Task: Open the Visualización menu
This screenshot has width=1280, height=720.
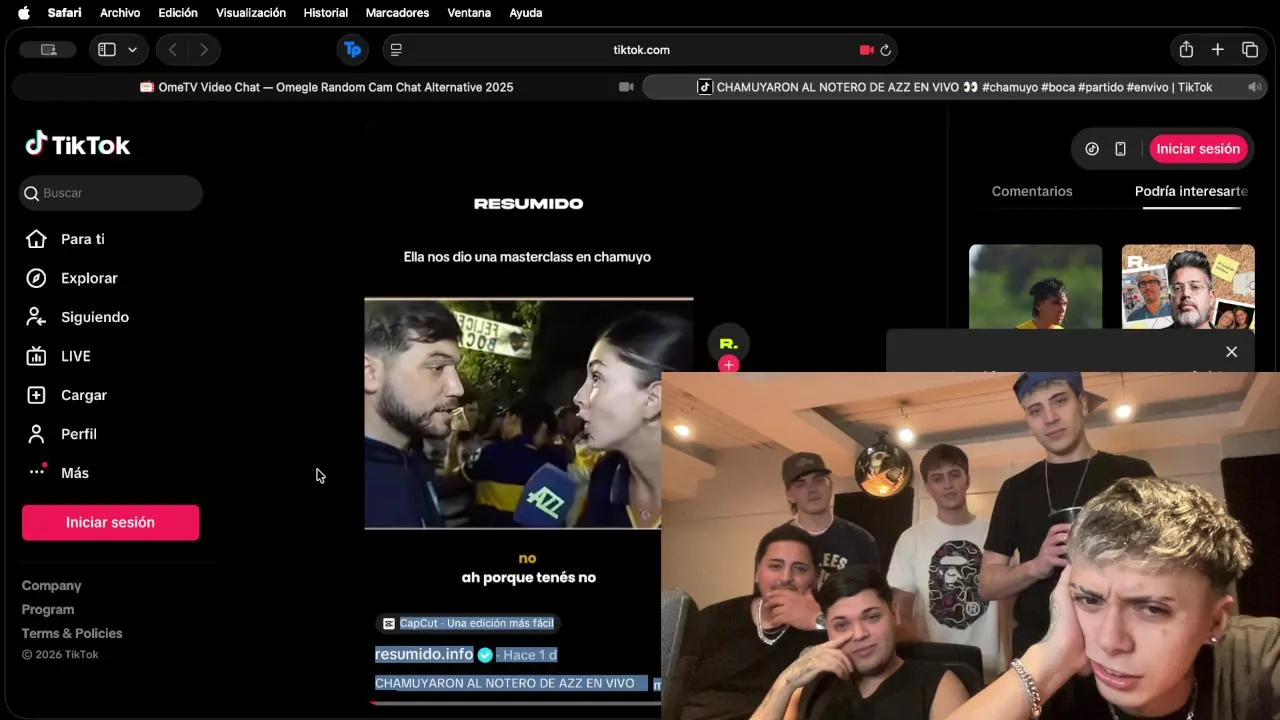Action: pyautogui.click(x=251, y=13)
